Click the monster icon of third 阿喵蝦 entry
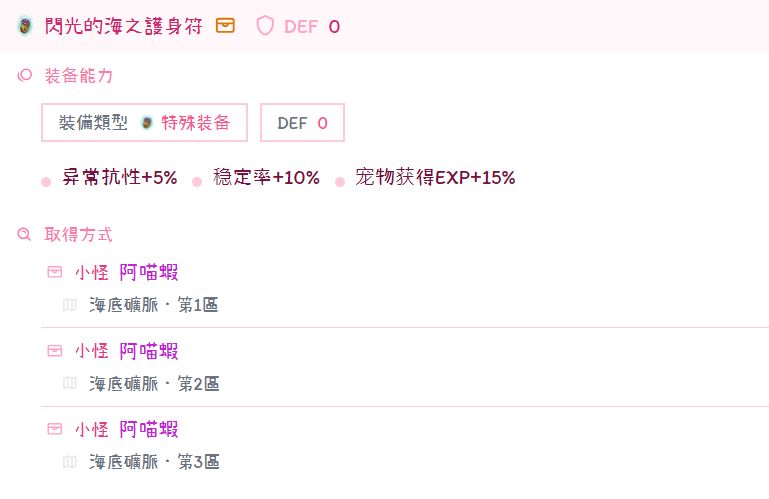The width and height of the screenshot is (769, 499). [x=55, y=429]
